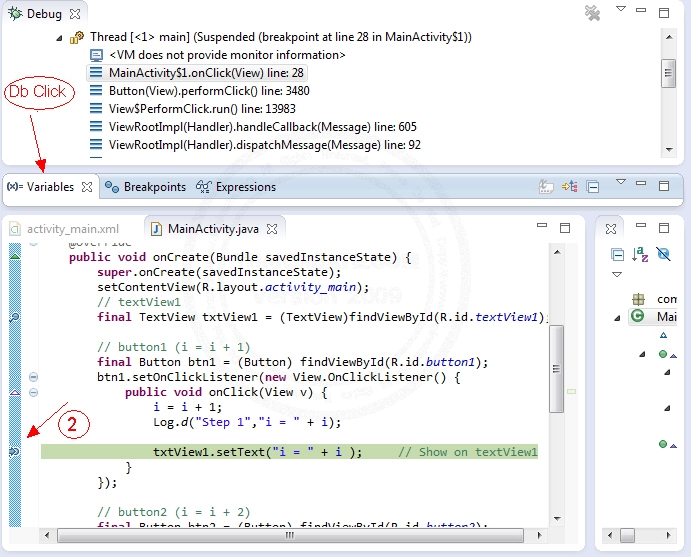Click stack frame icon of Button(View).performClick
This screenshot has width=691, height=557.
96,90
